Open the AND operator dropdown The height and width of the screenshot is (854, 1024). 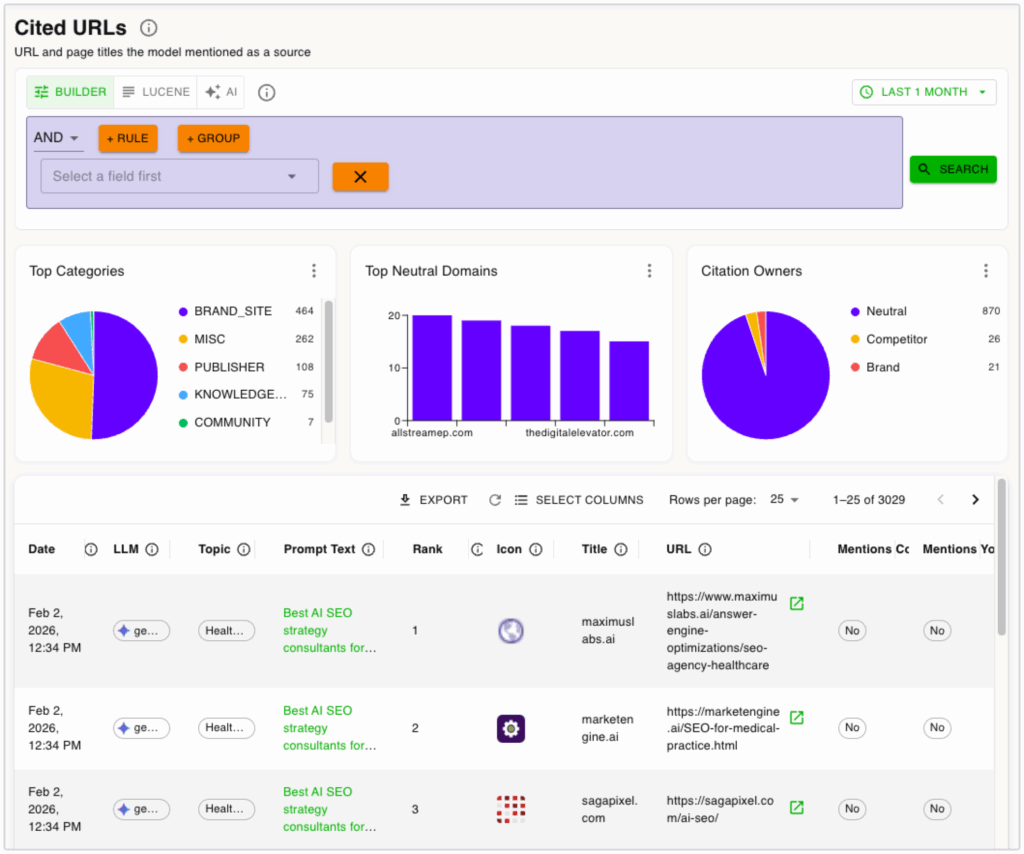tap(57, 138)
